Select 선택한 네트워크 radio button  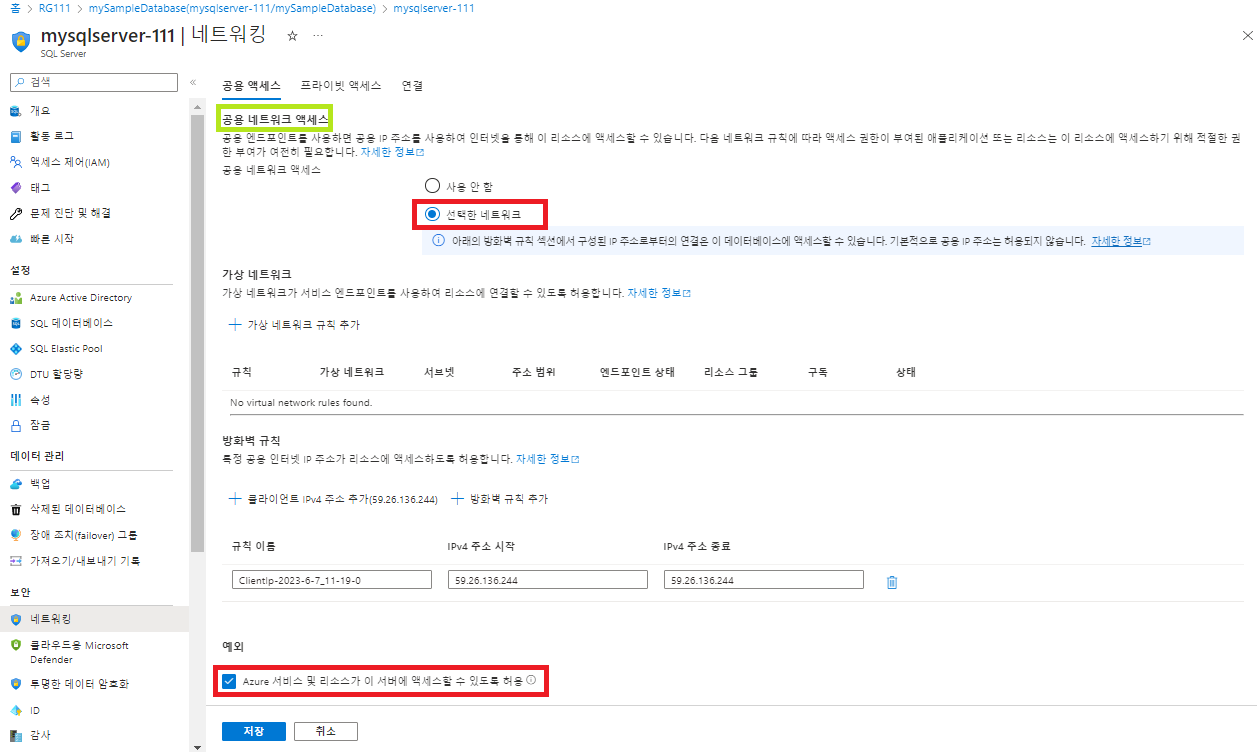(432, 213)
